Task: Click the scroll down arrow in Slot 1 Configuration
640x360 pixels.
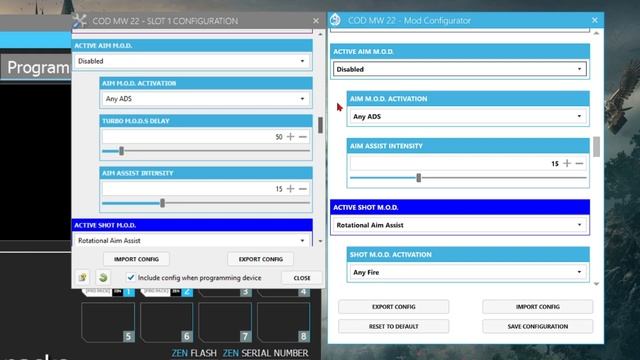Action: click(x=320, y=241)
